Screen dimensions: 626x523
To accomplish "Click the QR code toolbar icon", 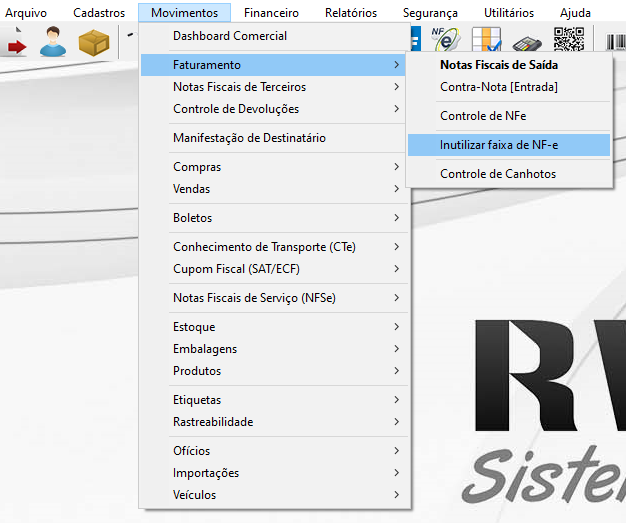I will [x=569, y=39].
